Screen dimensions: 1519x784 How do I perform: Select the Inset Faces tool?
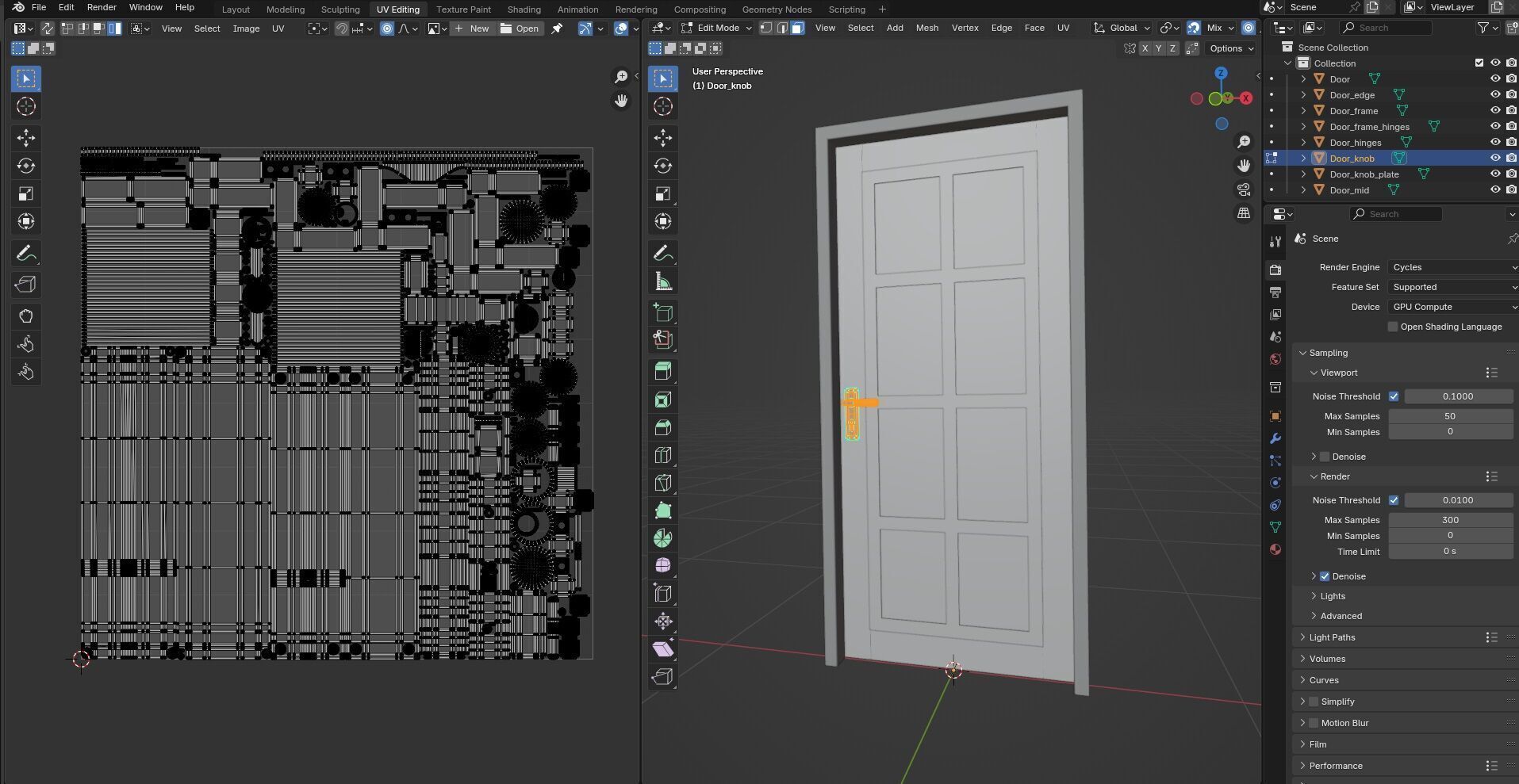[663, 400]
